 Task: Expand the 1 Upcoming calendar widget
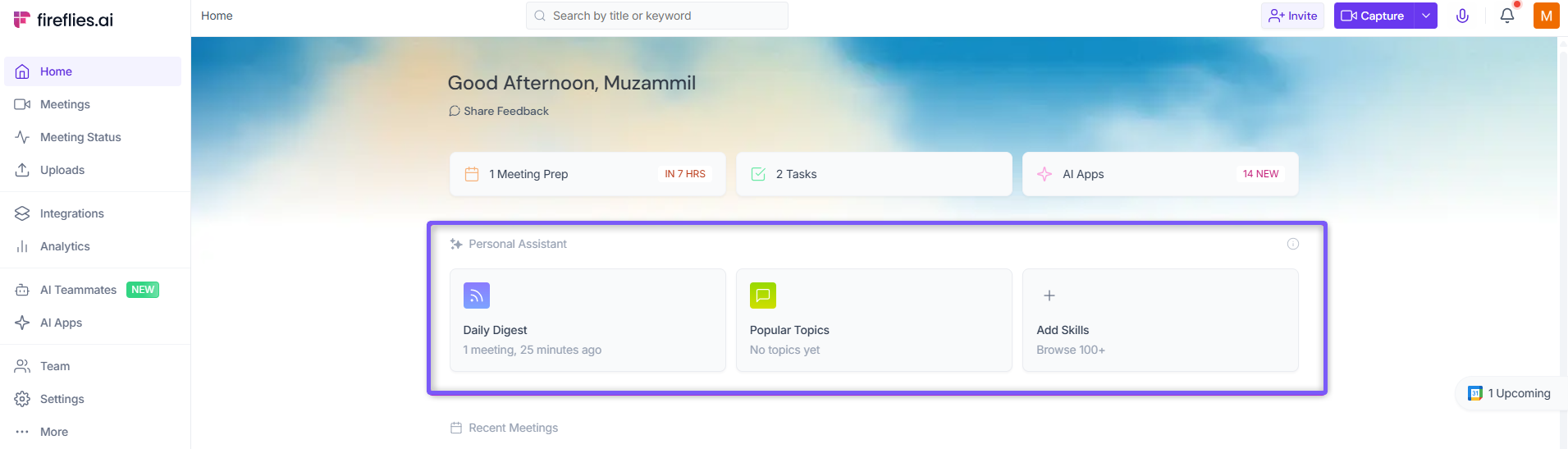click(x=1511, y=393)
